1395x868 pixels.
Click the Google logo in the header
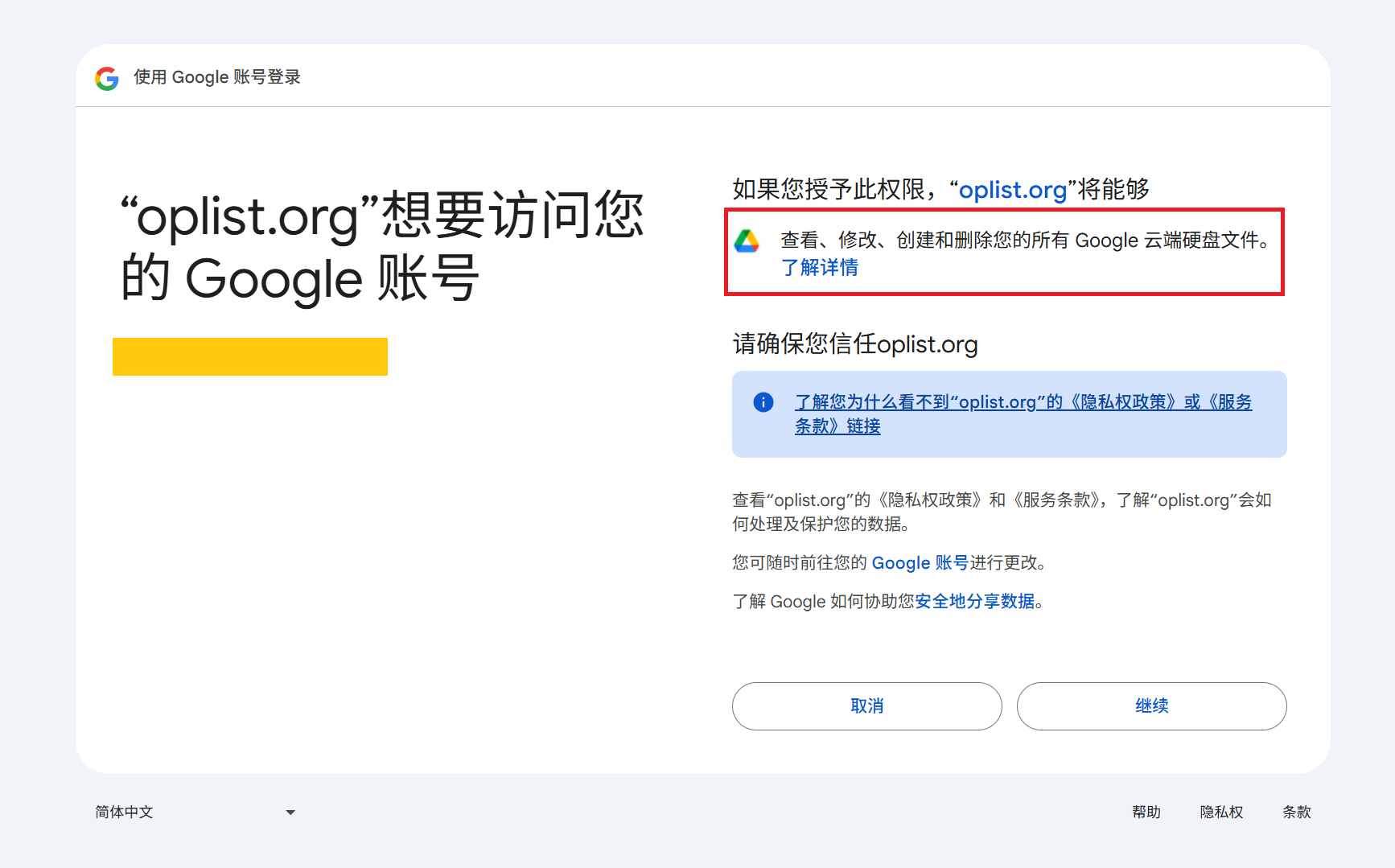(x=107, y=77)
